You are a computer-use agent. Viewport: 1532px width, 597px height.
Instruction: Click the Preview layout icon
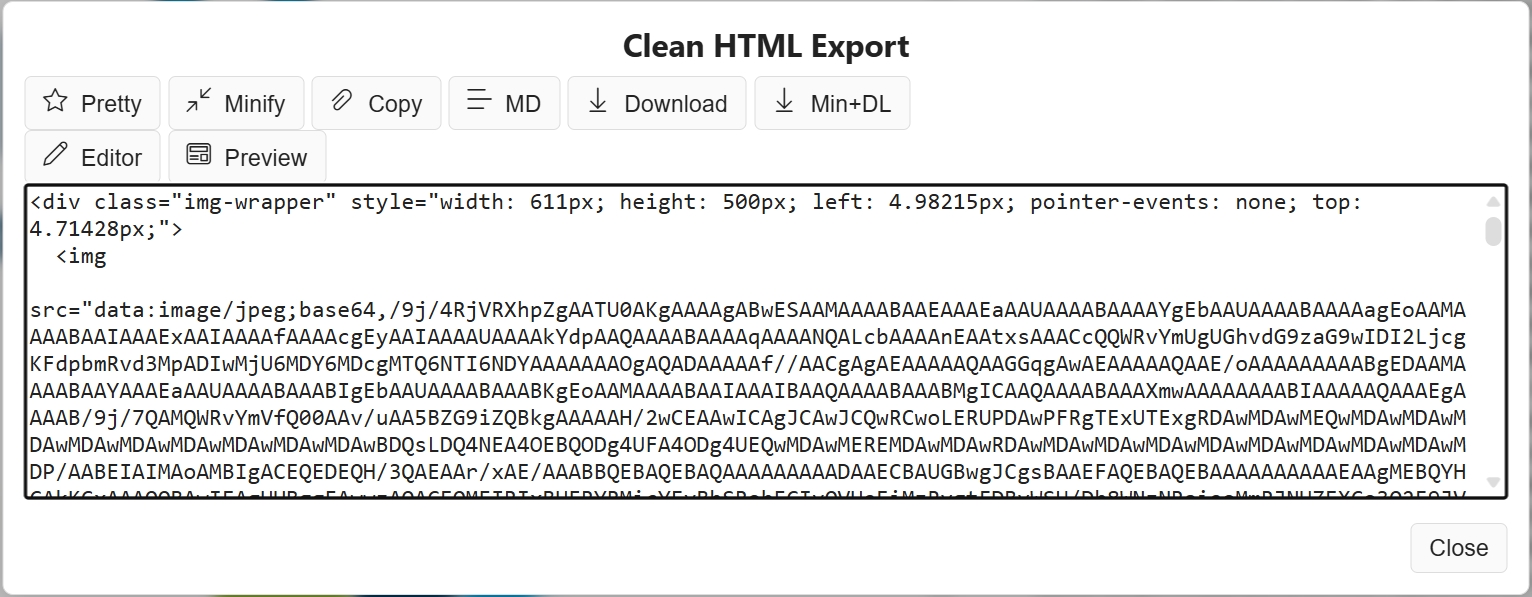coord(199,155)
